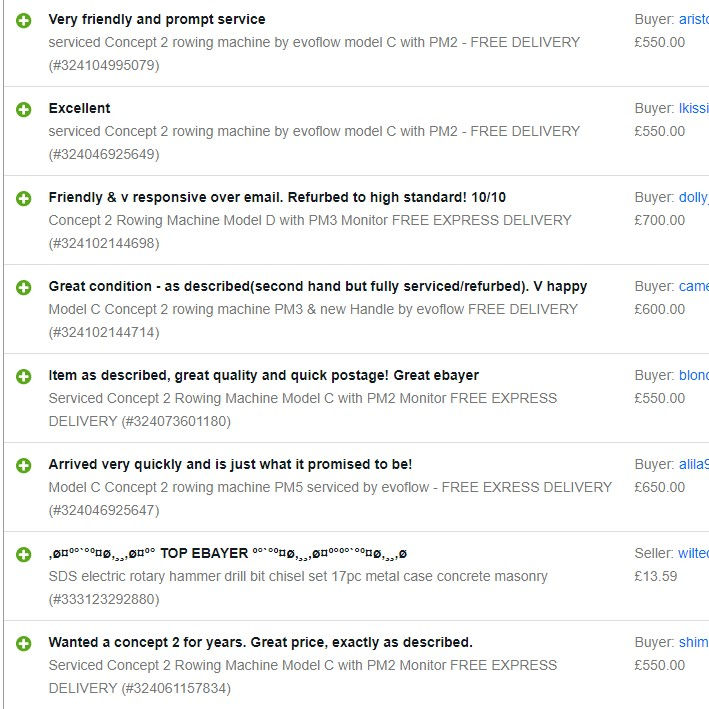Select positive icon for "Friendly & v responsive" feedback

(24, 198)
